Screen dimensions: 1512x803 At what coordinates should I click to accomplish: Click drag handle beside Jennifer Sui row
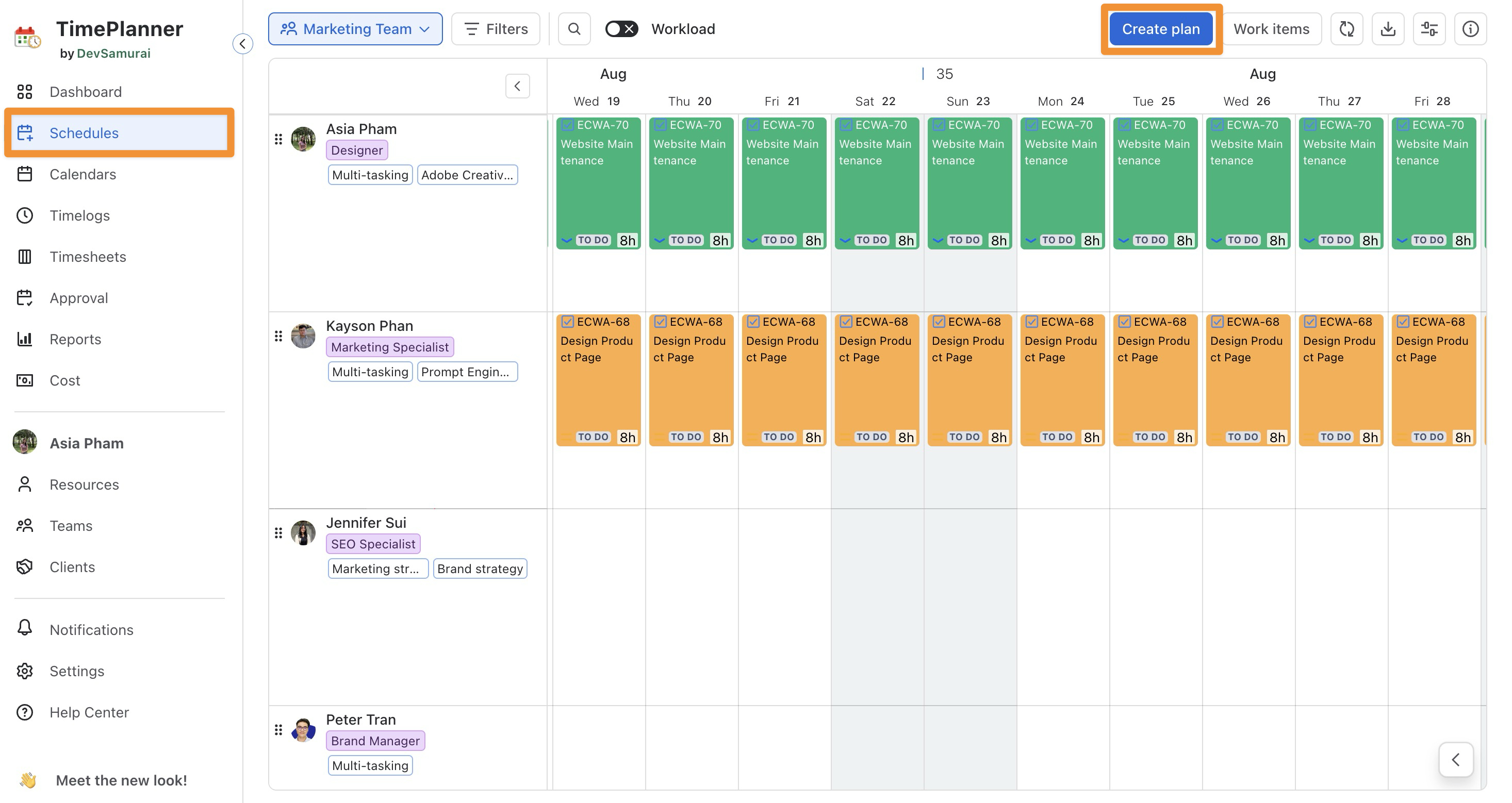pos(278,532)
